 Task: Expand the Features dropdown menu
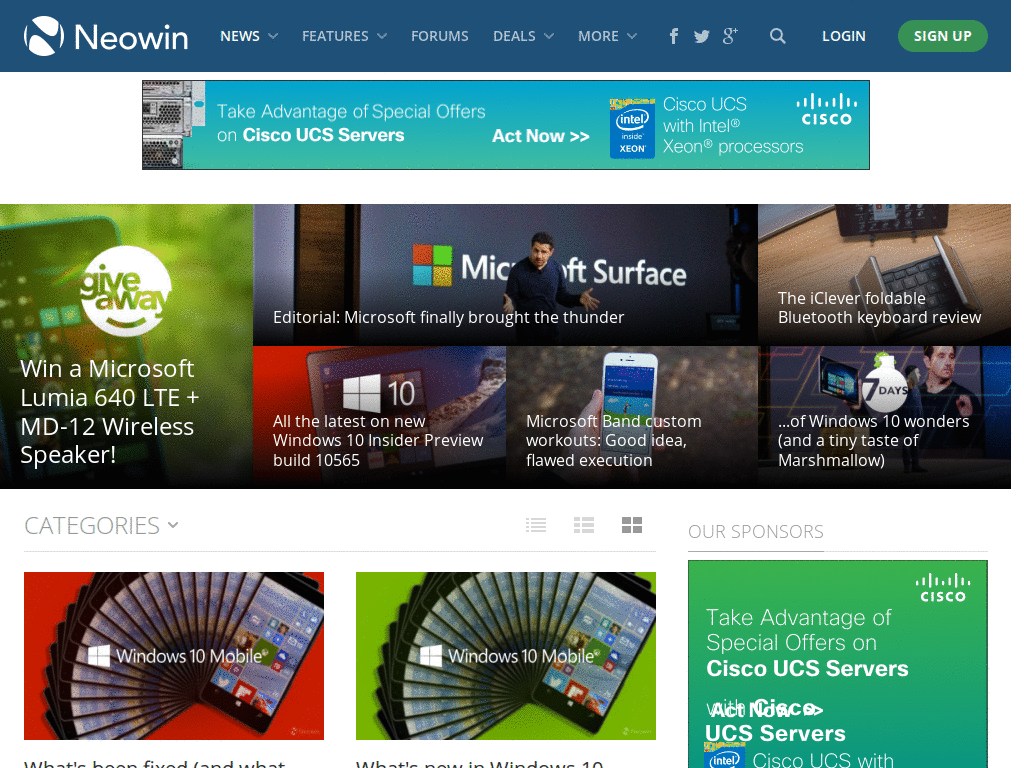pyautogui.click(x=344, y=36)
